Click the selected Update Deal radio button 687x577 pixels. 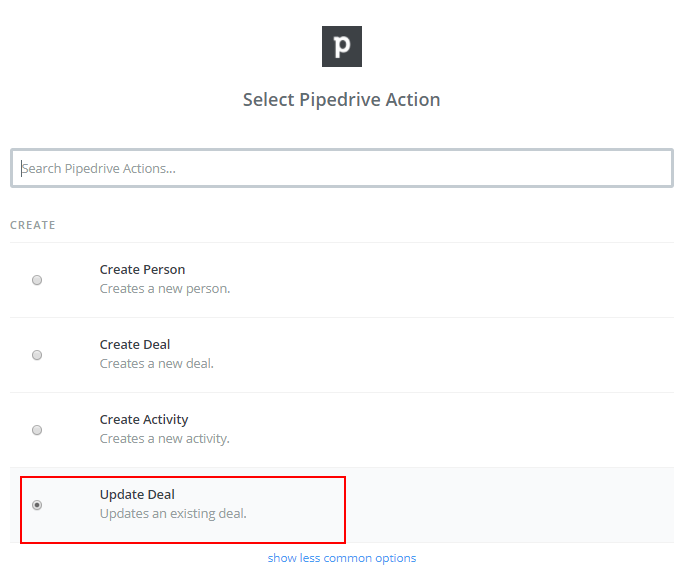click(x=37, y=505)
